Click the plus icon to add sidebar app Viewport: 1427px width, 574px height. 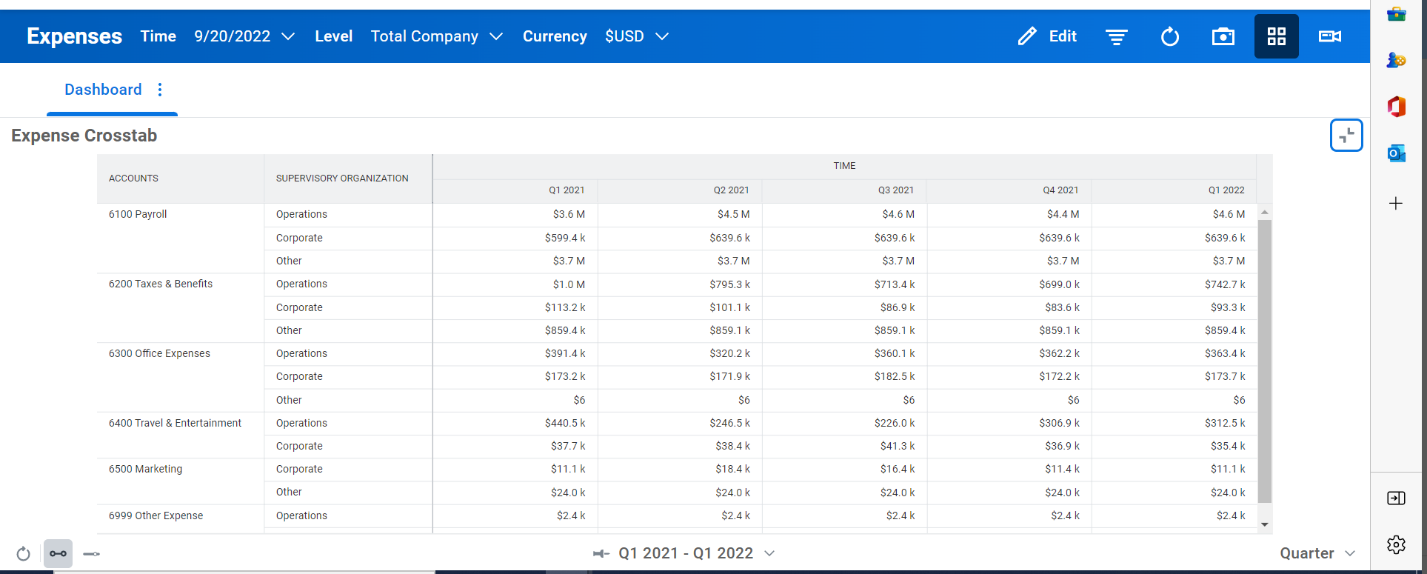[1396, 203]
